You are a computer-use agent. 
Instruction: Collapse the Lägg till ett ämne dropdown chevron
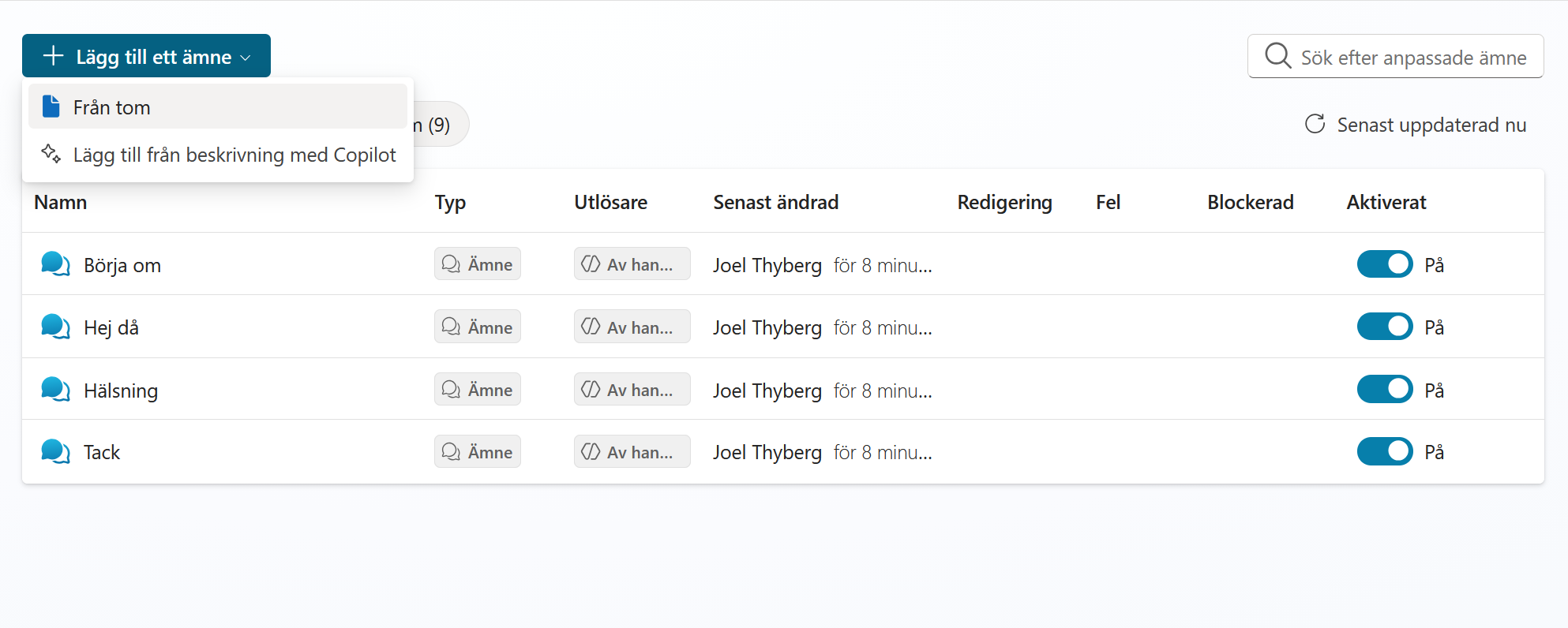coord(246,58)
